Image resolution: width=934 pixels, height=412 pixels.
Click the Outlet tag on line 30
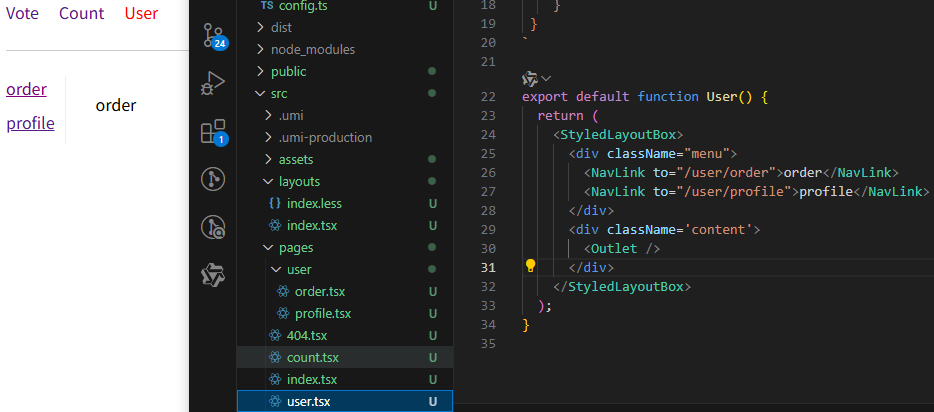tap(622, 248)
